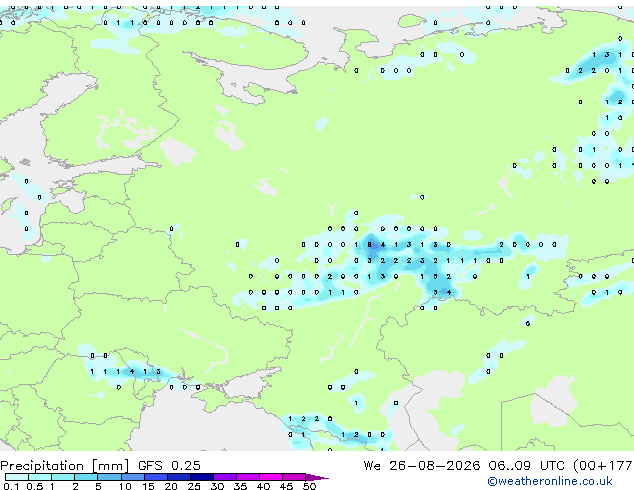634x490 pixels.
Task: Pick the 0.5–1 mm legend color swatch
Action: [40, 477]
